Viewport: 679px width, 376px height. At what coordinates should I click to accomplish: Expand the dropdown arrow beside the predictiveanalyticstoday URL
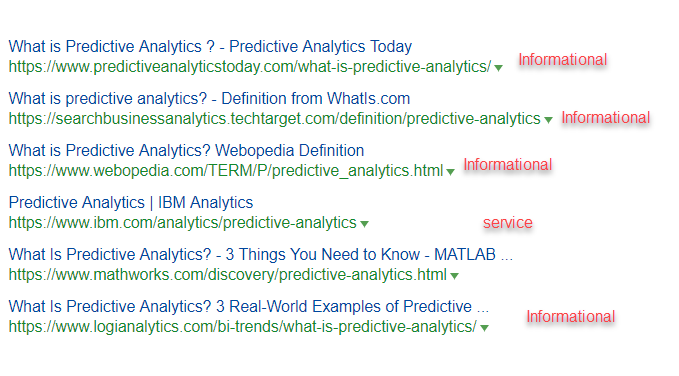(498, 68)
